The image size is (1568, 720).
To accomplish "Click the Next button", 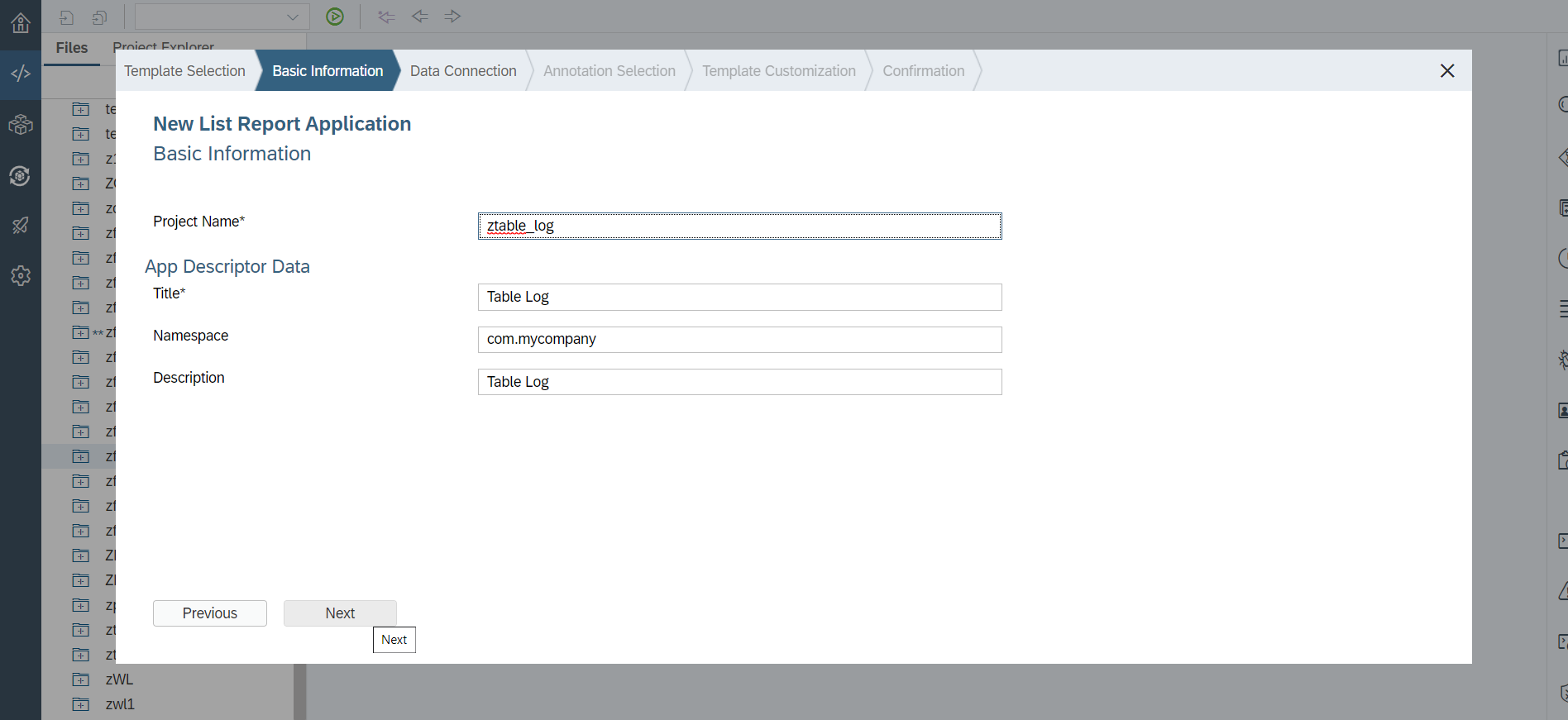I will [x=340, y=613].
